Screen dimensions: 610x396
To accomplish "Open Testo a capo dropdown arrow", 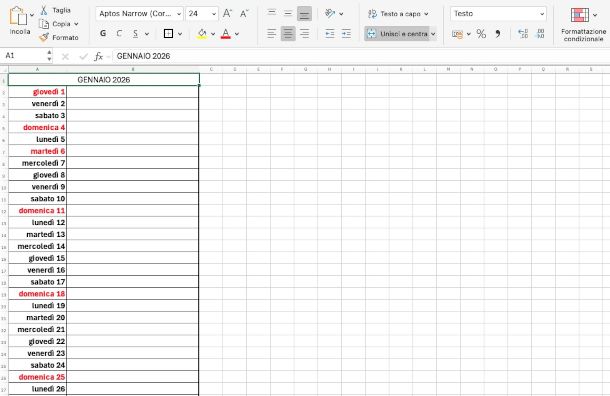I will (426, 14).
